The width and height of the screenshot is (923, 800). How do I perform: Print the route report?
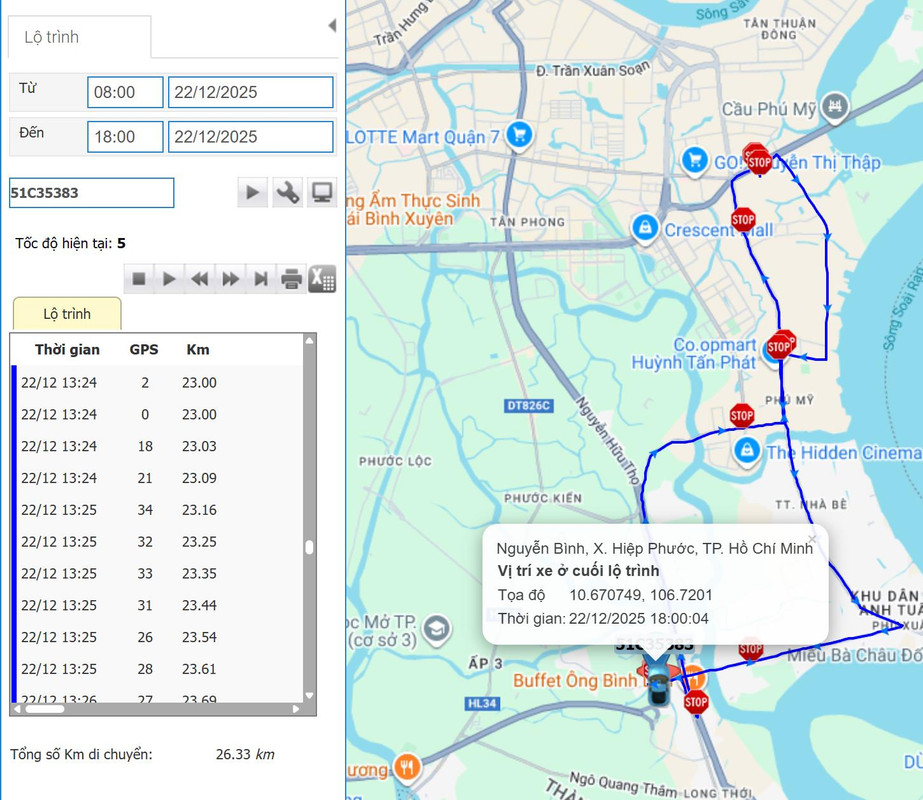point(291,278)
